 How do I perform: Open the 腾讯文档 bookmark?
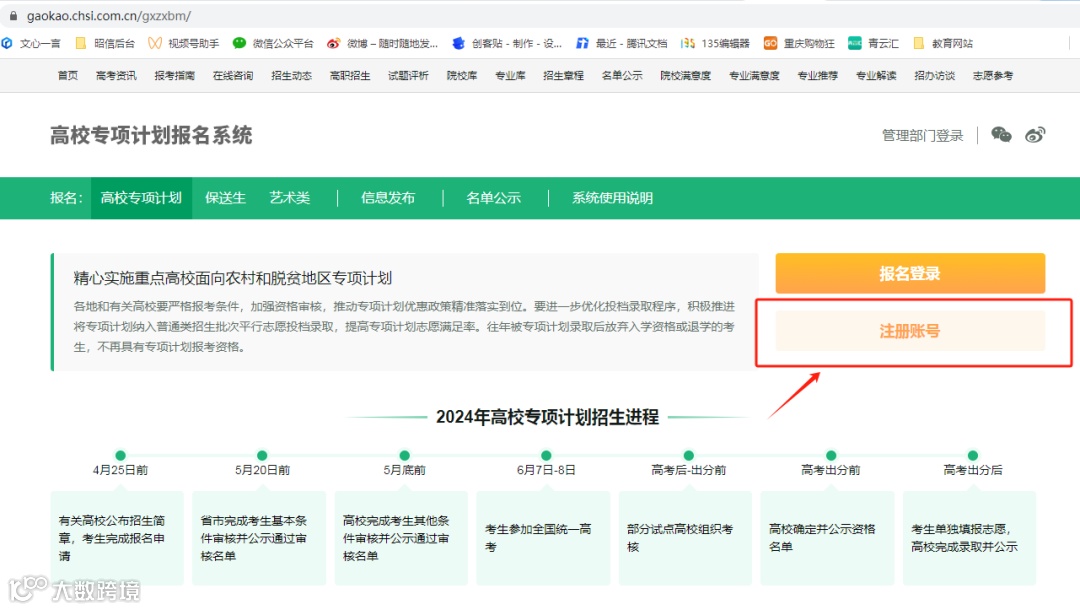pyautogui.click(x=622, y=43)
